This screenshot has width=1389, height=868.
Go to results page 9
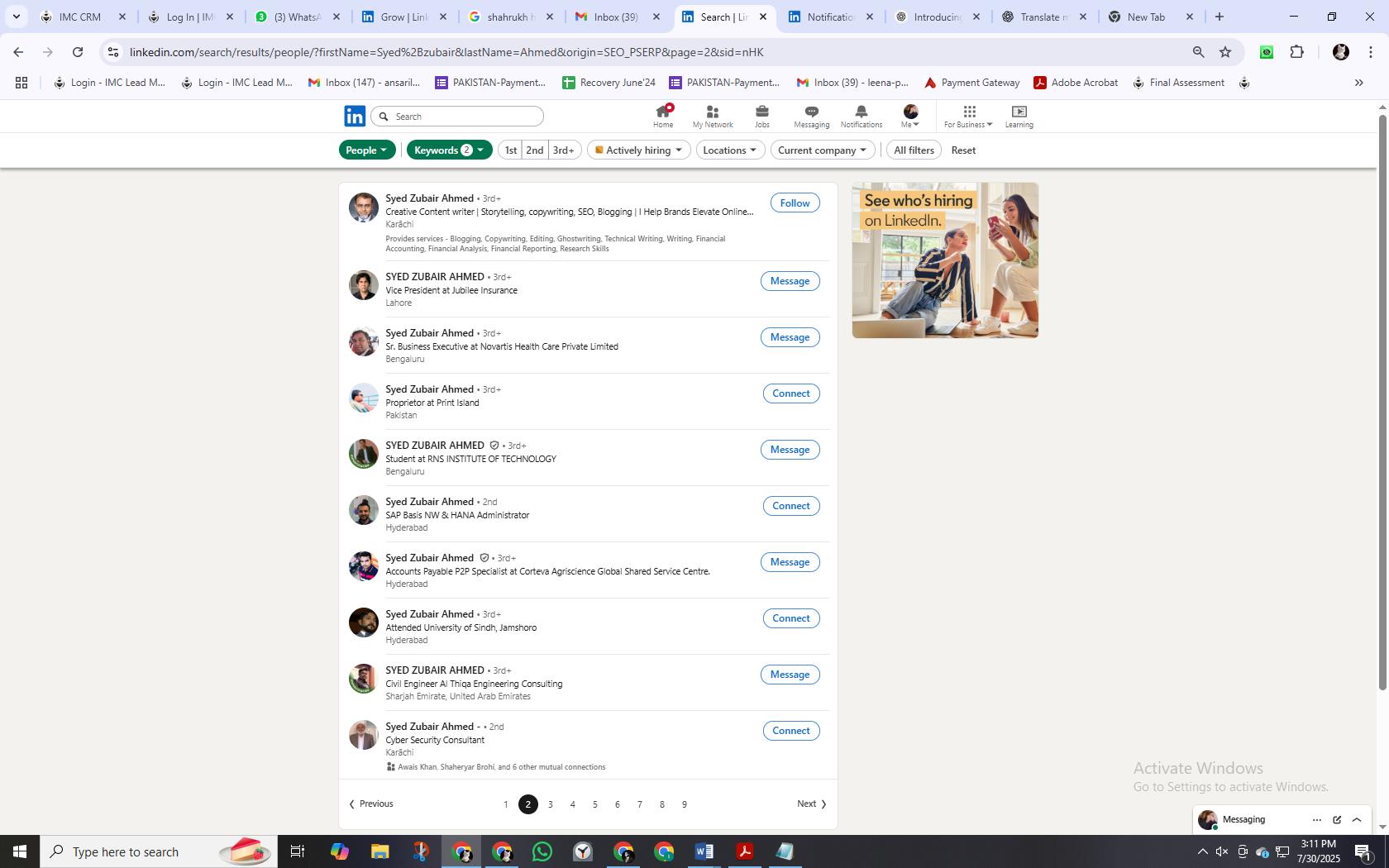click(685, 804)
